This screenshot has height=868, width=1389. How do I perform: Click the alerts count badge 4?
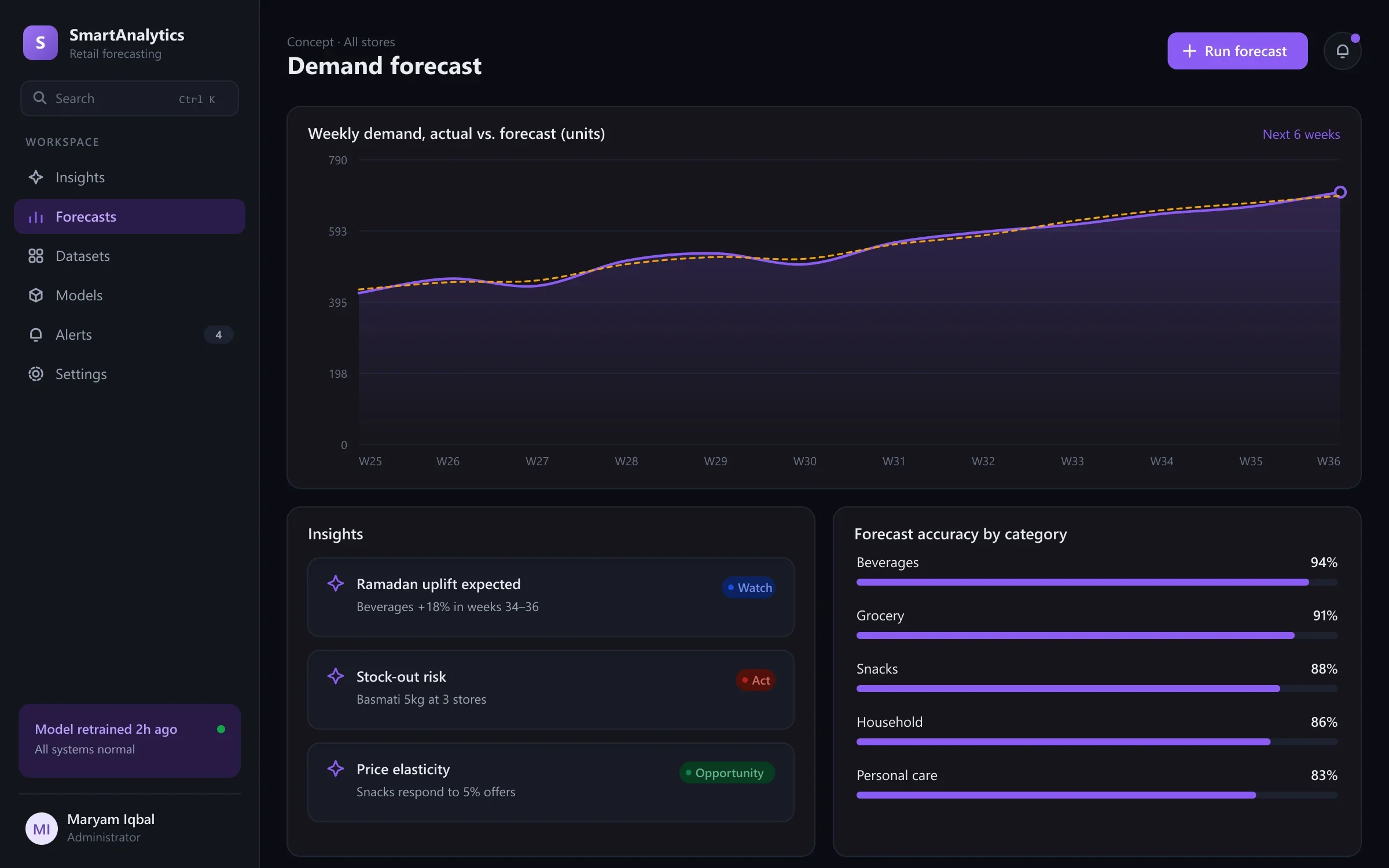tap(218, 334)
